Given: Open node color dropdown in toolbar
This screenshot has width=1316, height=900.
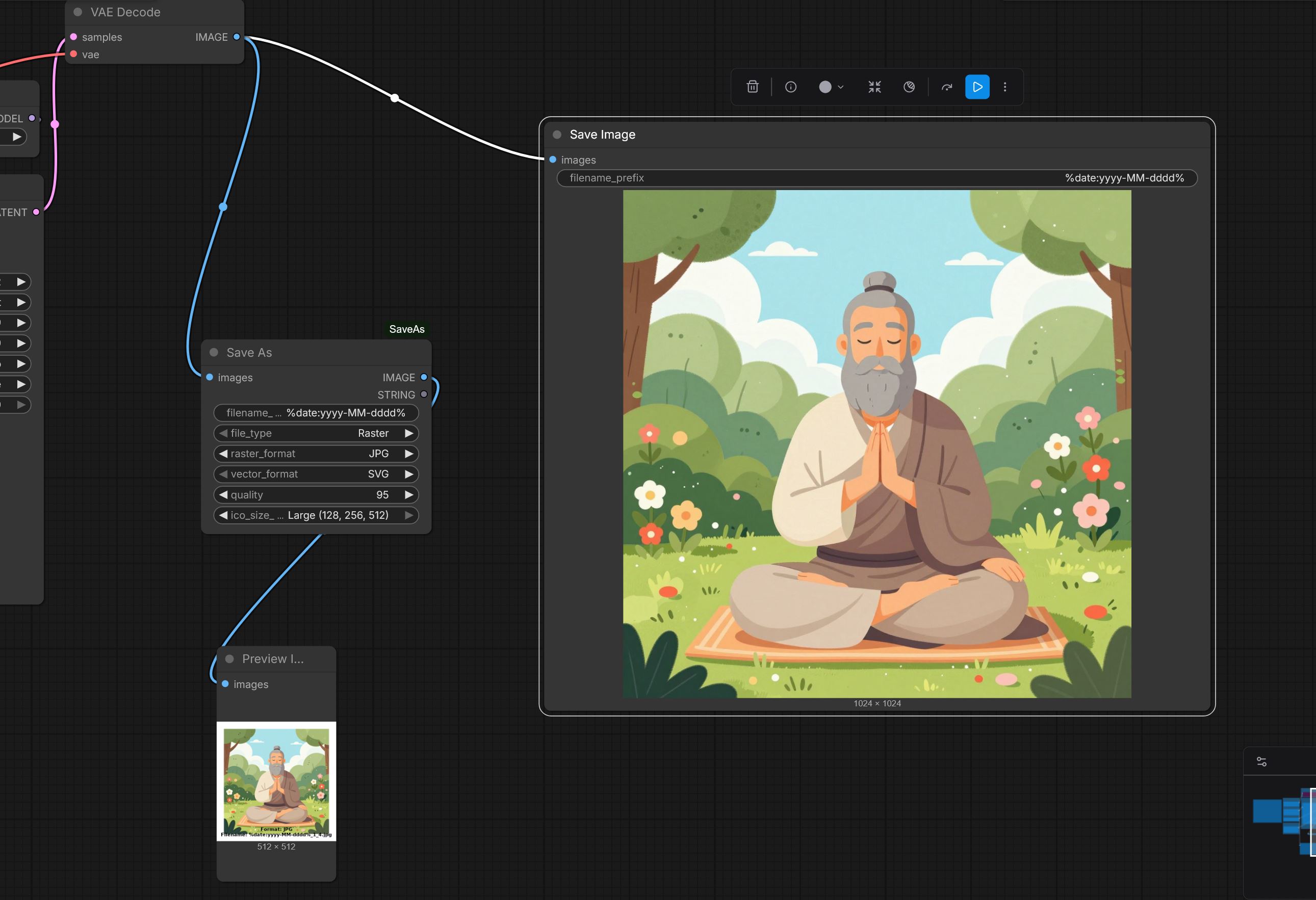Looking at the screenshot, I should [831, 87].
